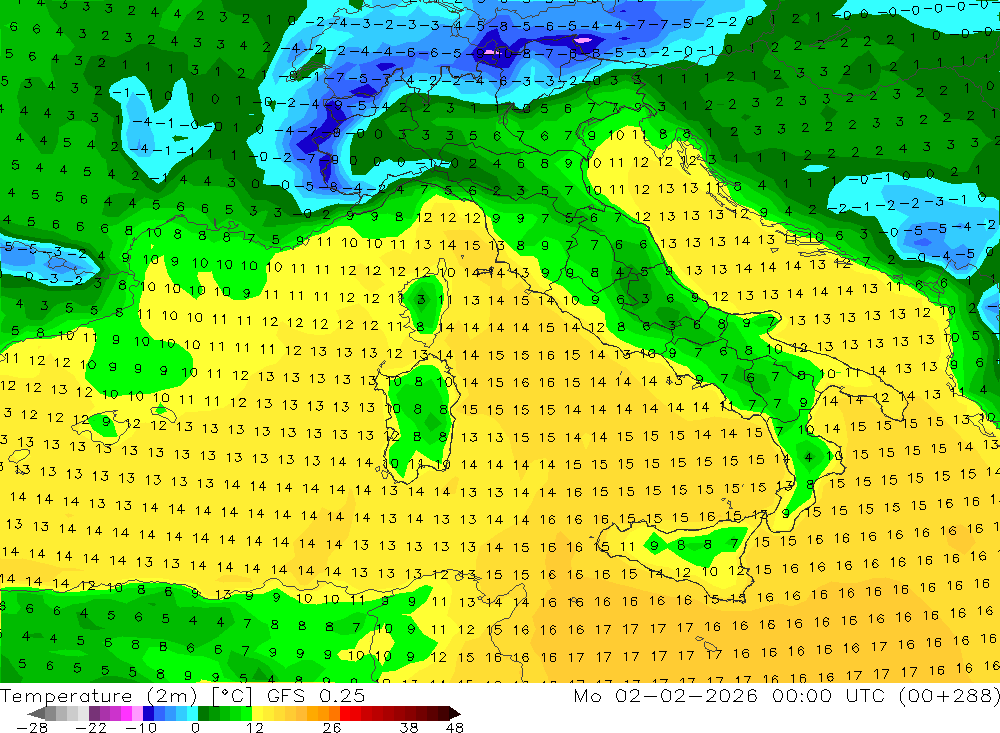
Task: Click the dark right arrow of color bar
Action: coord(455,713)
